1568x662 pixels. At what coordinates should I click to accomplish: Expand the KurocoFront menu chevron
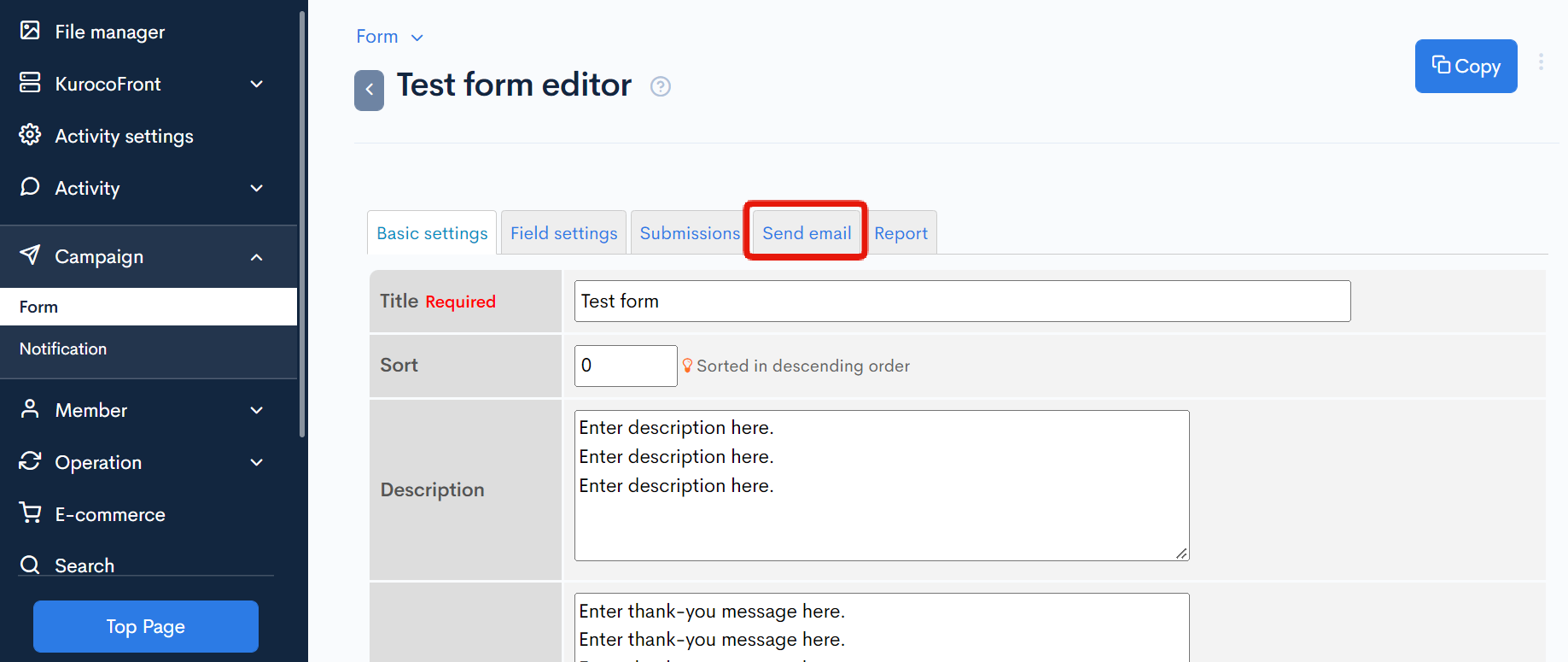(257, 84)
